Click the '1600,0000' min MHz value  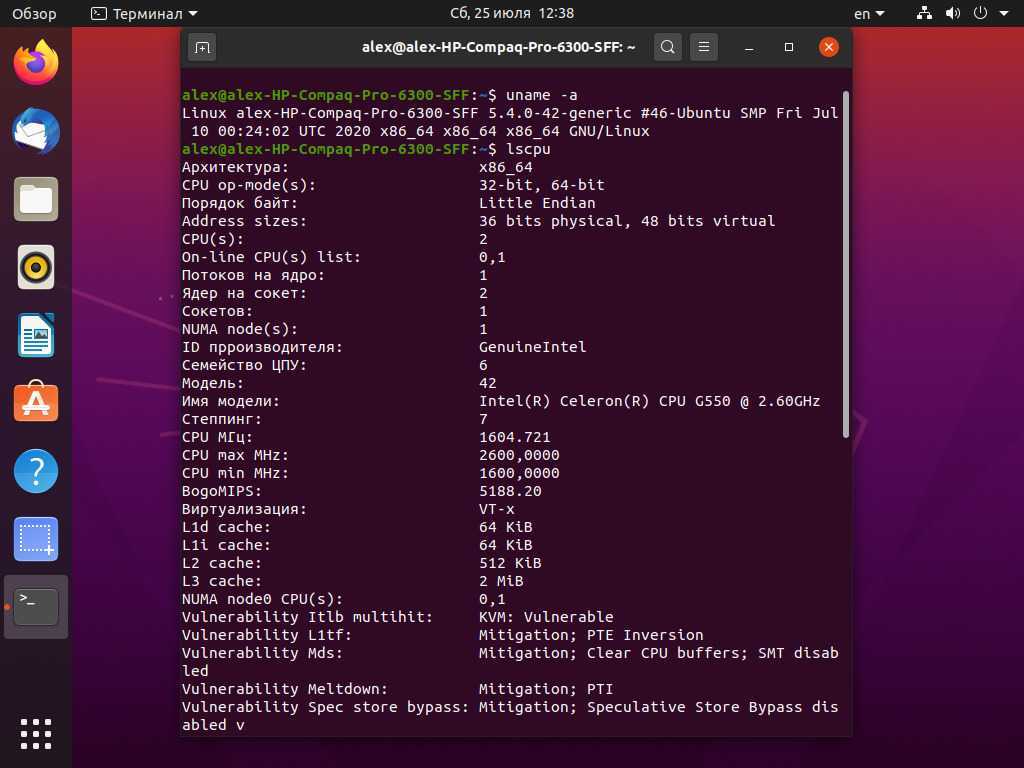coord(519,473)
